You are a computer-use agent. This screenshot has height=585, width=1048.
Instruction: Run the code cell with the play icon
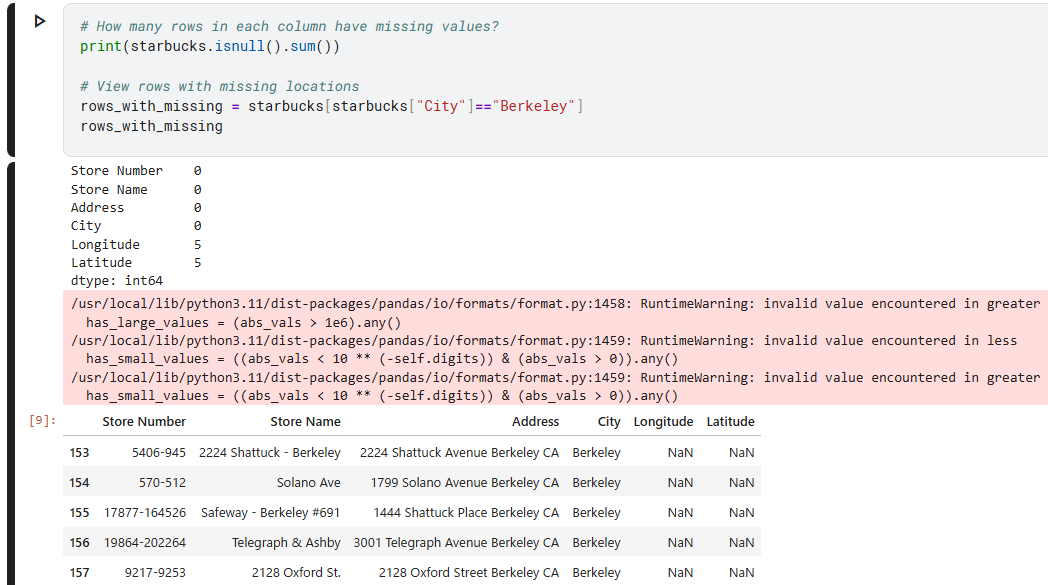click(x=39, y=21)
